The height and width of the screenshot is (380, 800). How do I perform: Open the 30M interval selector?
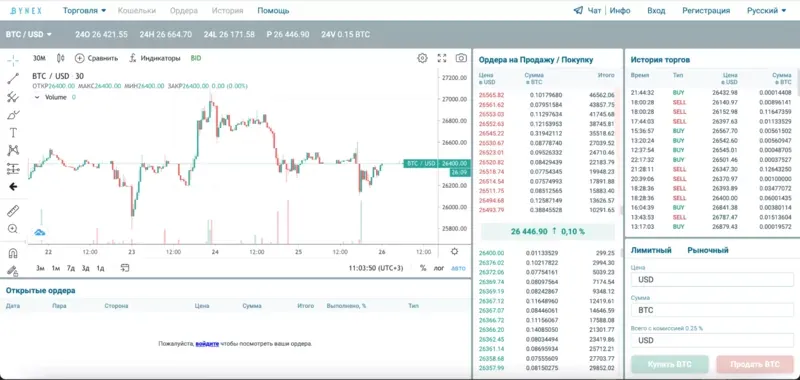[x=39, y=58]
